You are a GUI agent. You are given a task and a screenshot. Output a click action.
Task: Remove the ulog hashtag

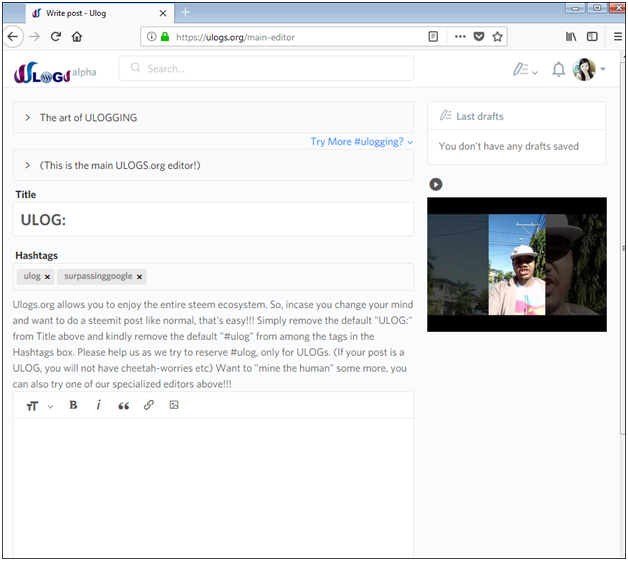(x=47, y=277)
